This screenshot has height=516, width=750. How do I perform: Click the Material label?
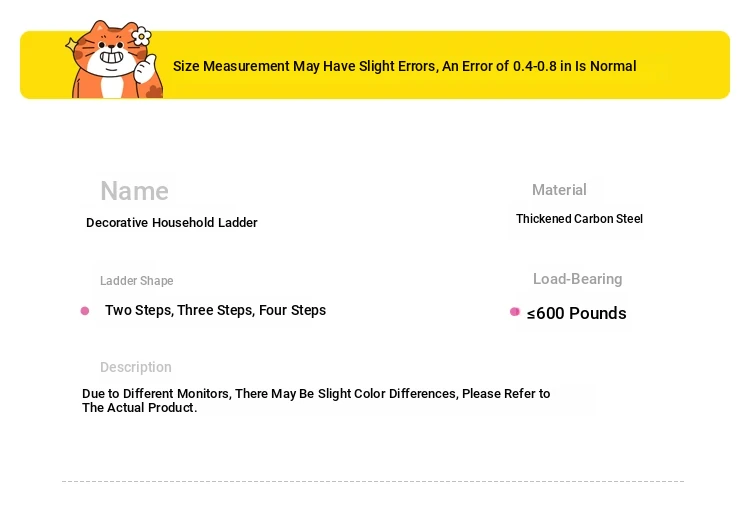[559, 190]
